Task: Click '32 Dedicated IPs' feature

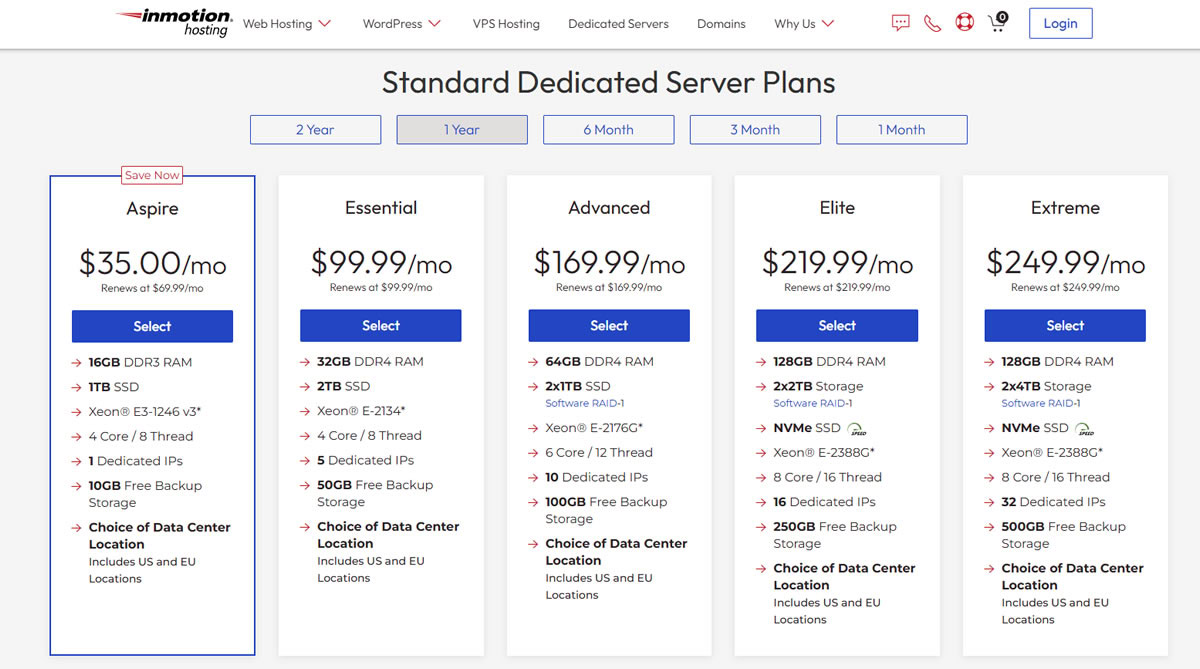Action: [x=1053, y=502]
